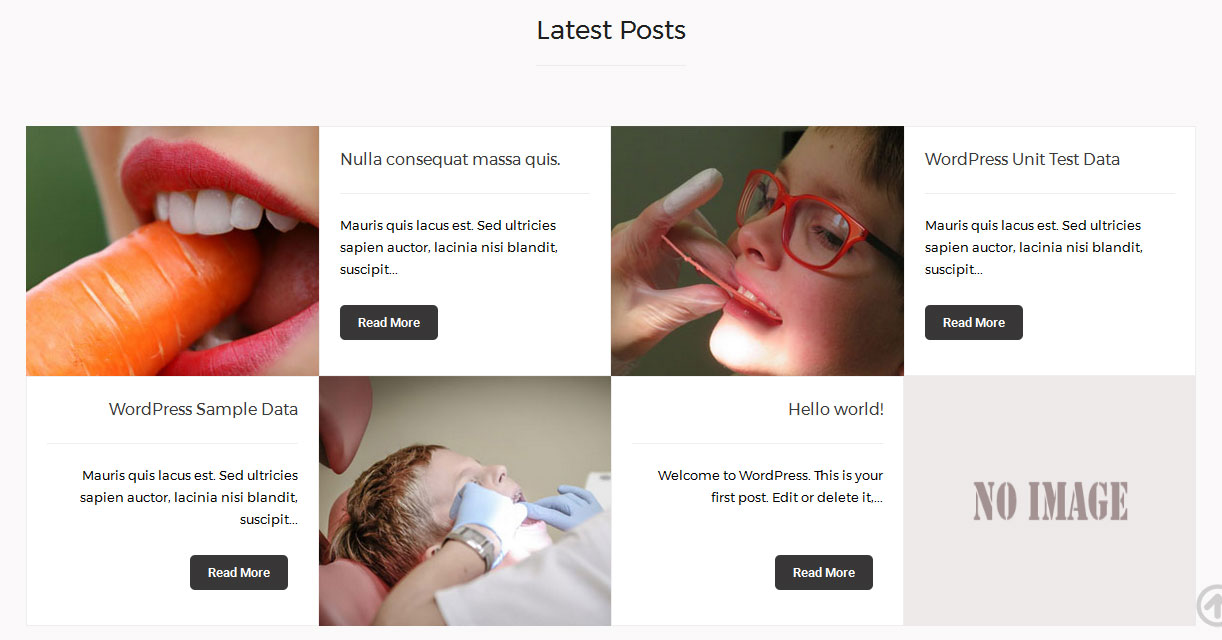View the boy dental exam thumbnail
This screenshot has height=640, width=1222.
click(x=465, y=501)
